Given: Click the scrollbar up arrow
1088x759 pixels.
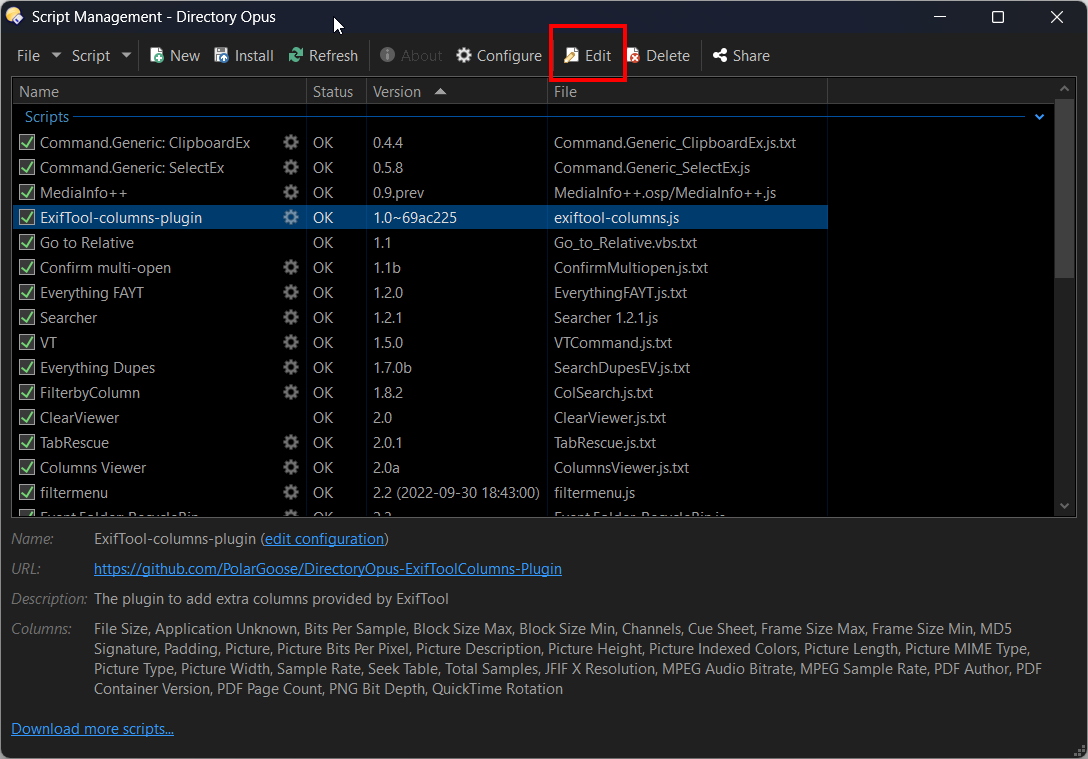Looking at the screenshot, I should tap(1064, 89).
